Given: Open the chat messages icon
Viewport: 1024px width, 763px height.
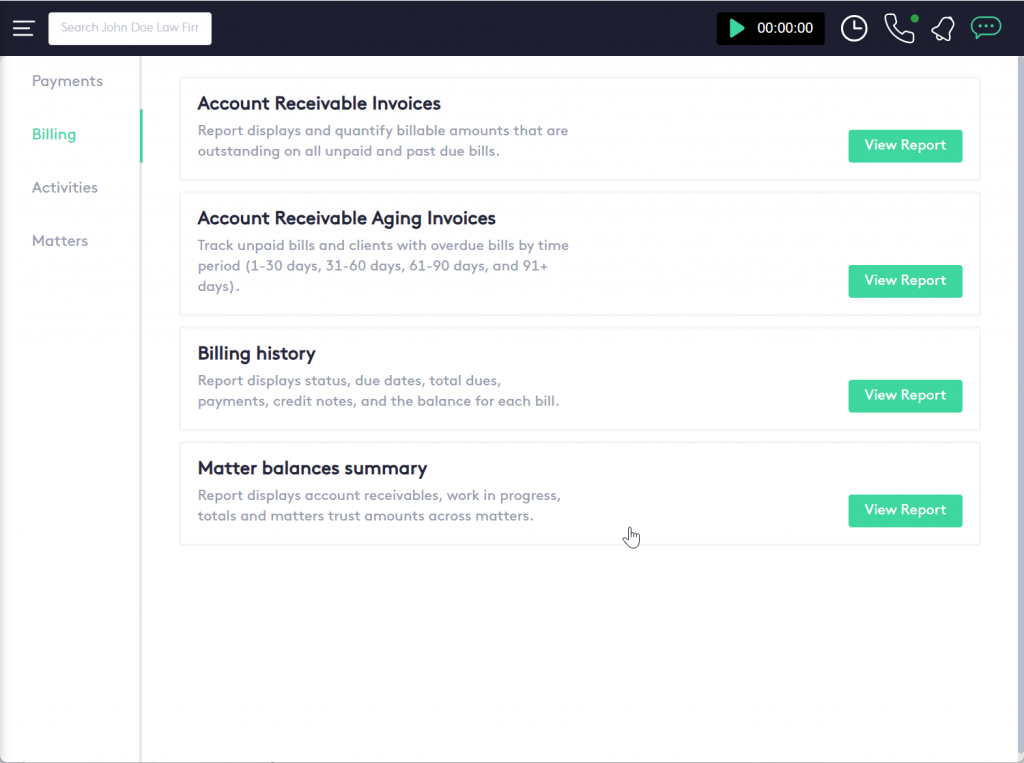Looking at the screenshot, I should [986, 28].
